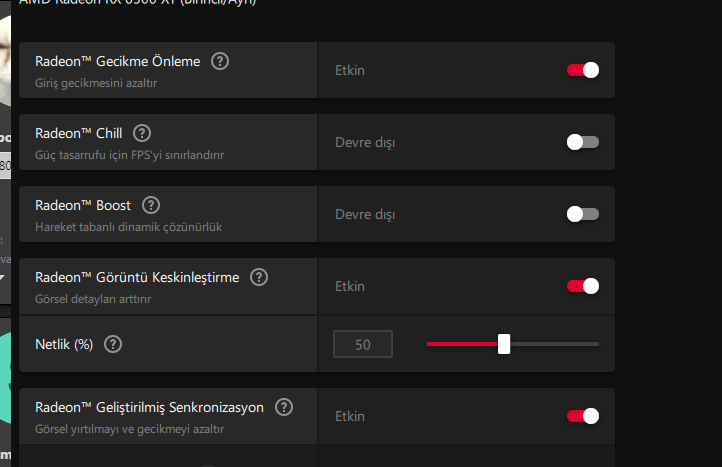Enable the Radeon Chill switch

tap(583, 142)
